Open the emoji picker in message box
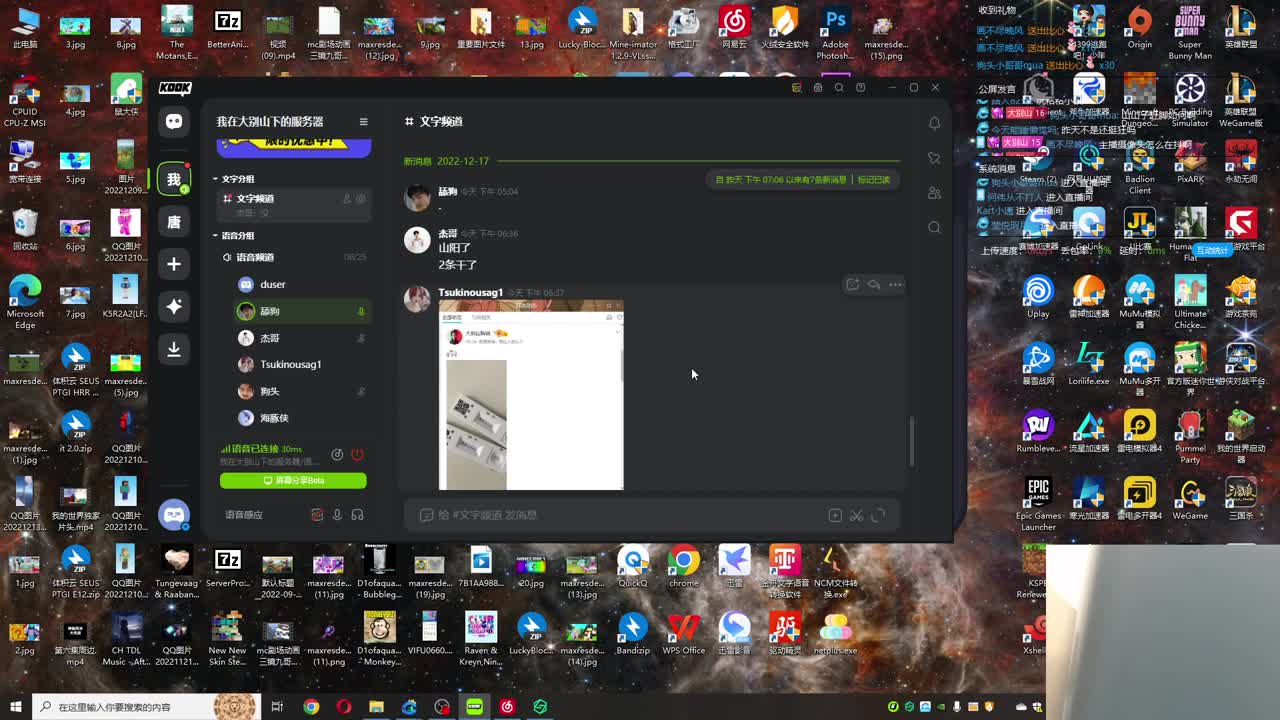 tap(426, 515)
